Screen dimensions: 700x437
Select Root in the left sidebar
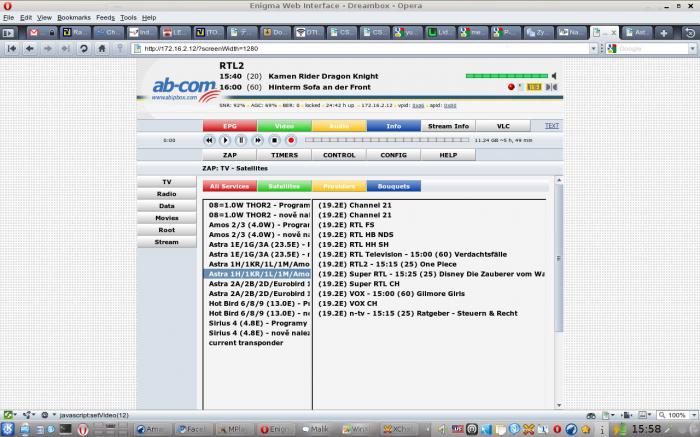click(167, 230)
